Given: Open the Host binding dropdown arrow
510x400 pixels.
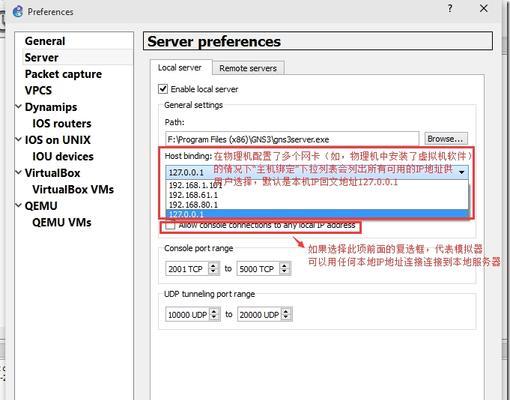Looking at the screenshot, I should [x=462, y=172].
